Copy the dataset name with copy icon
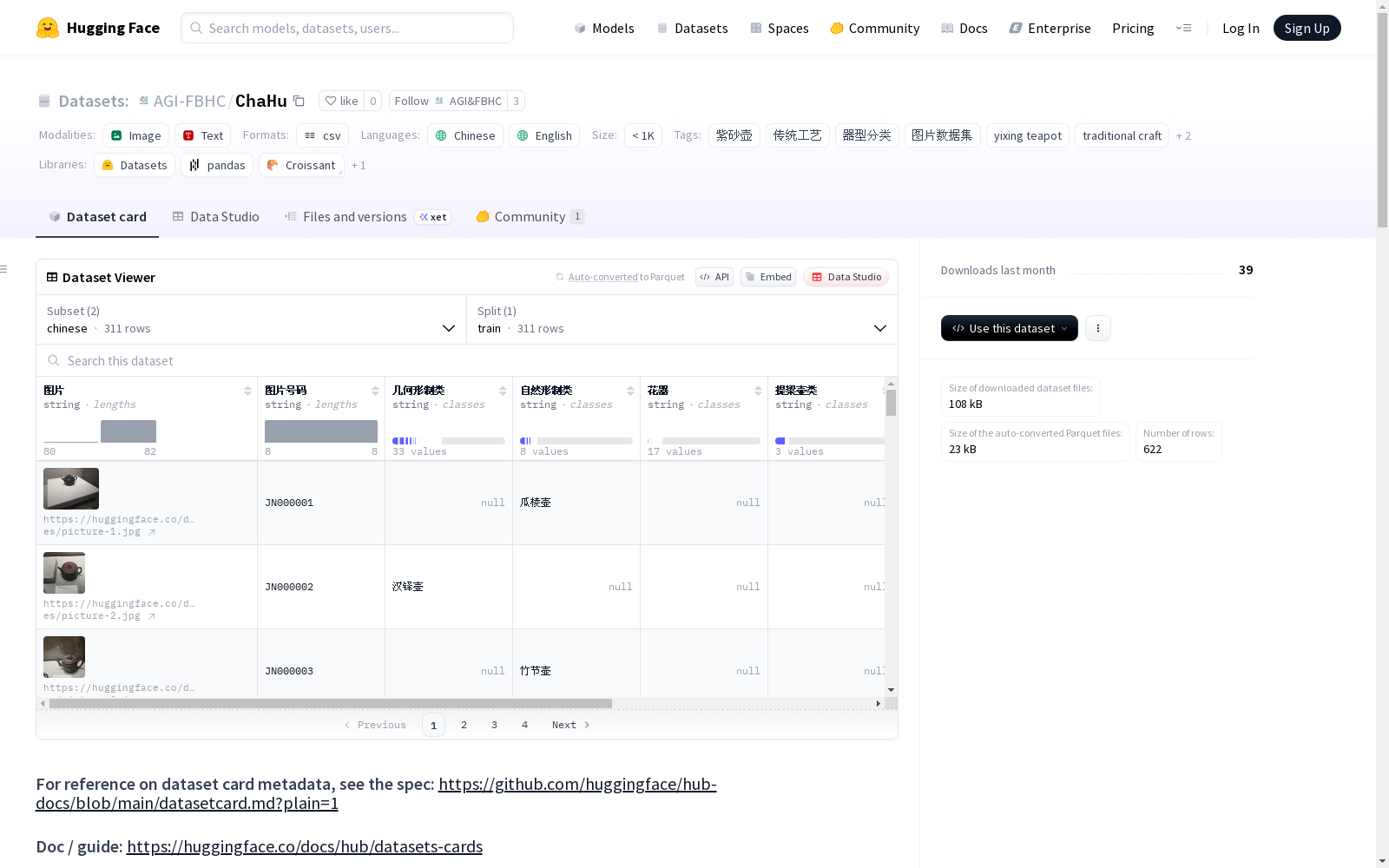 coord(299,101)
